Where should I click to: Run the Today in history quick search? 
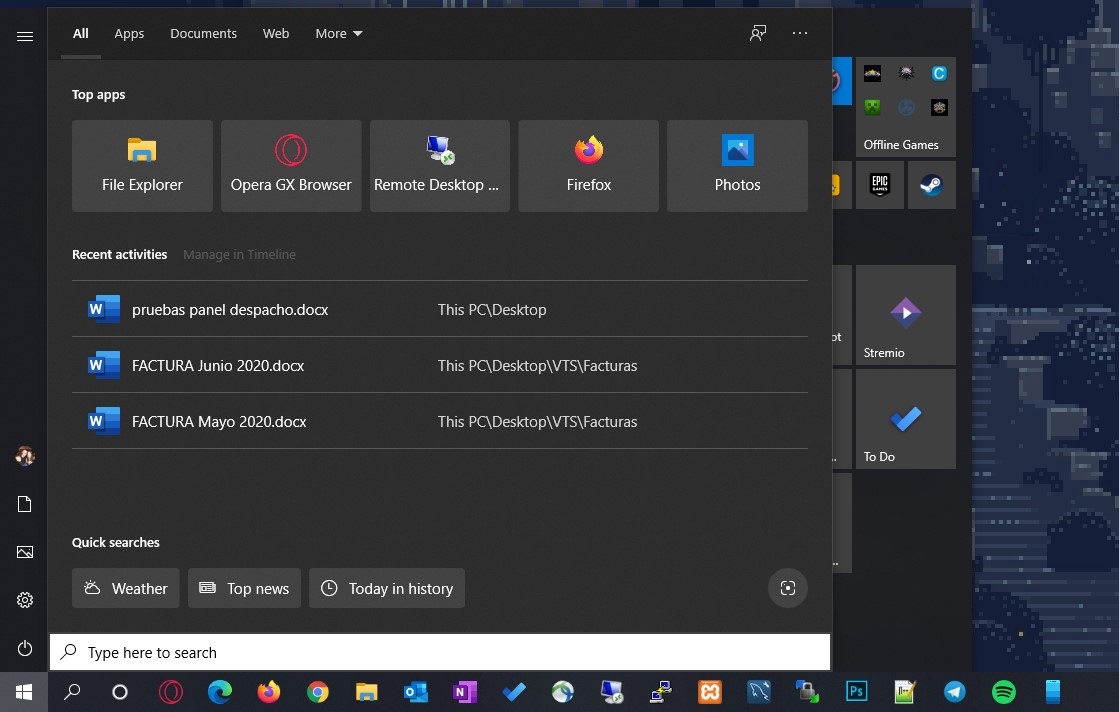pyautogui.click(x=387, y=589)
